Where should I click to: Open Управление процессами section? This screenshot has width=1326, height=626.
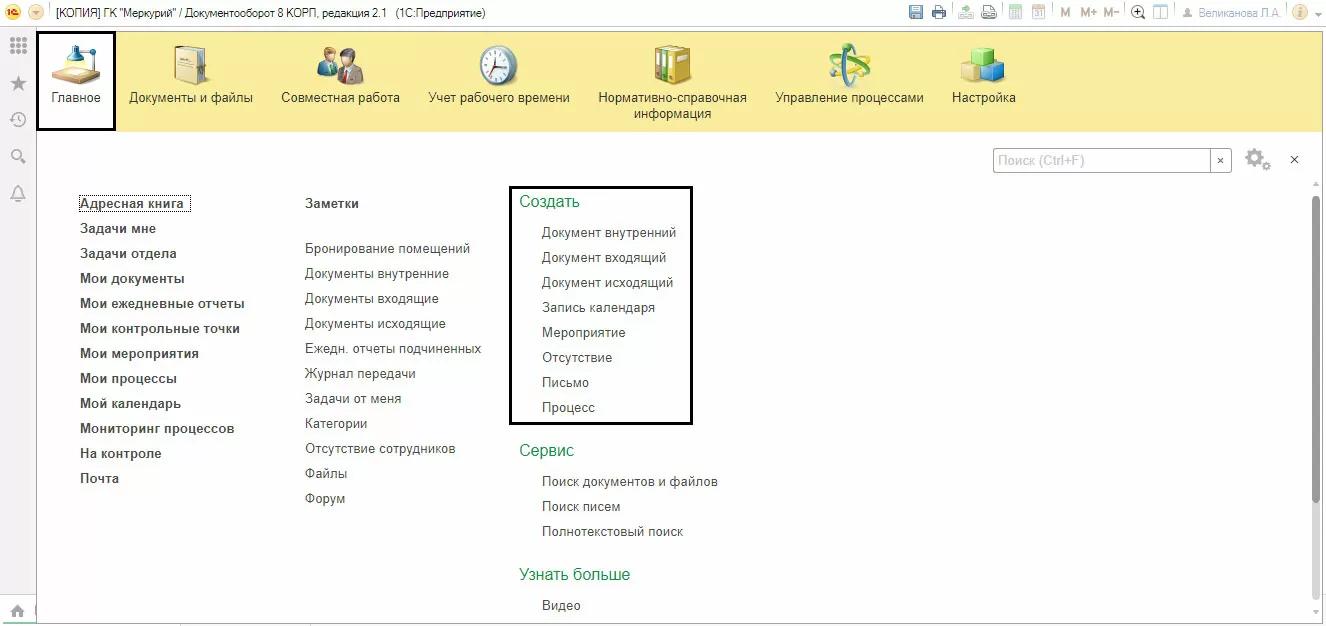tap(849, 77)
